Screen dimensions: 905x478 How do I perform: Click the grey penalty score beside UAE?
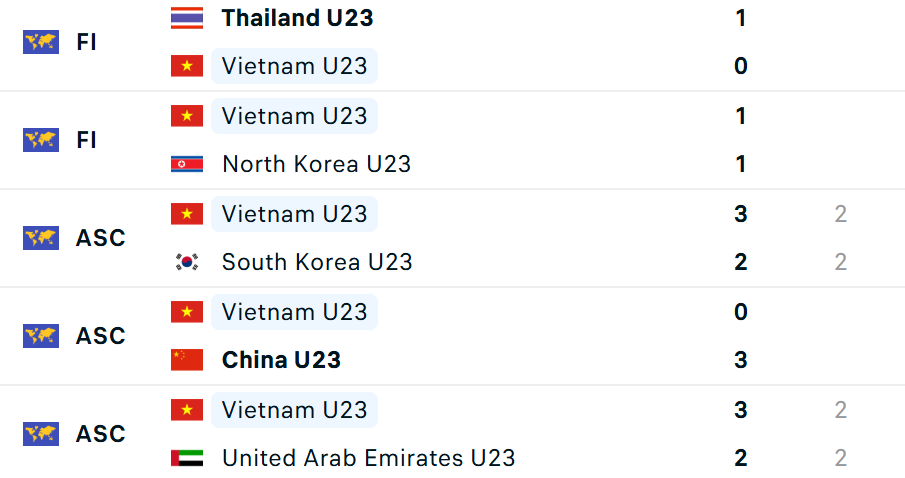[x=841, y=458]
